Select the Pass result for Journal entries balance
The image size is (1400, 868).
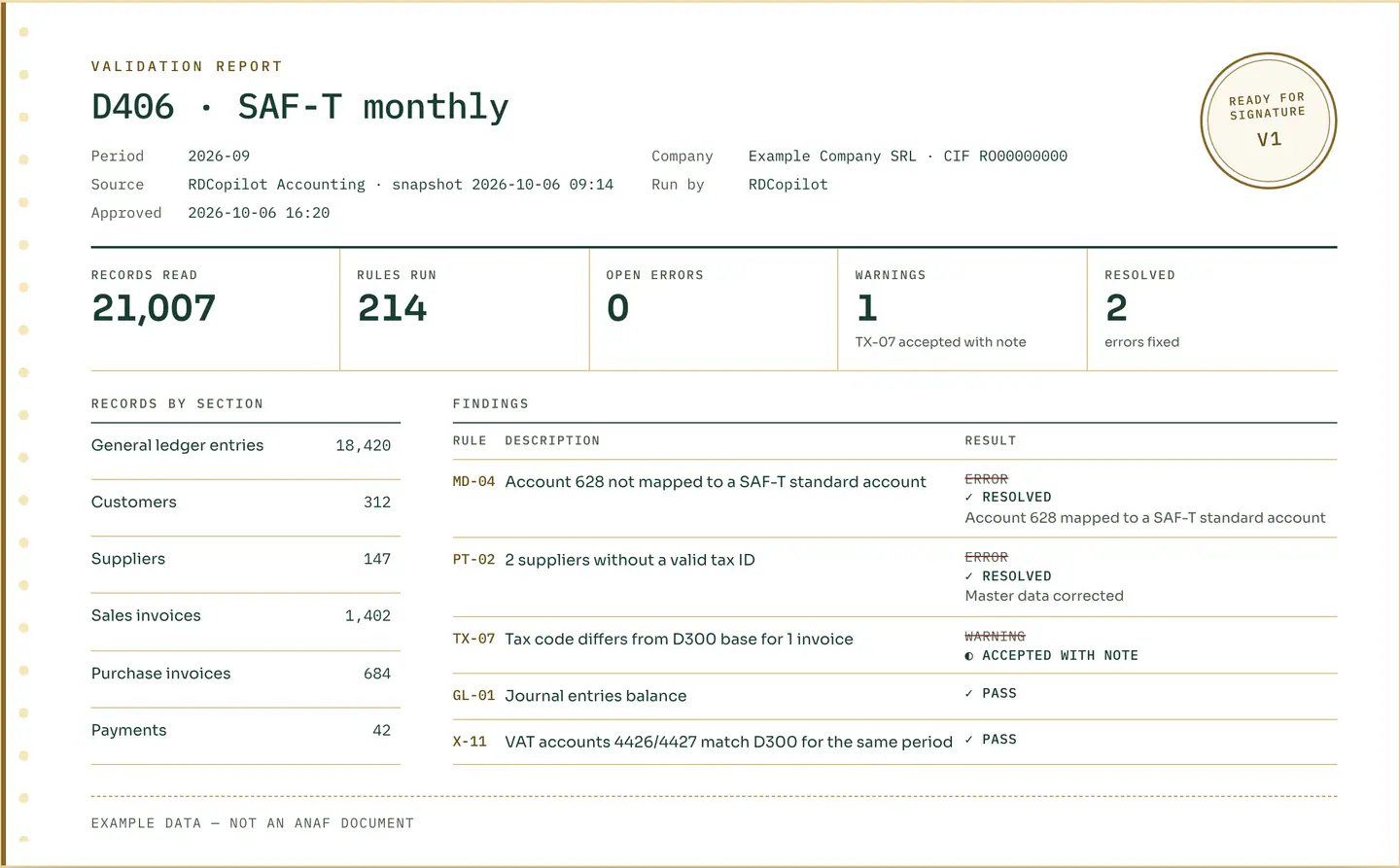point(991,693)
